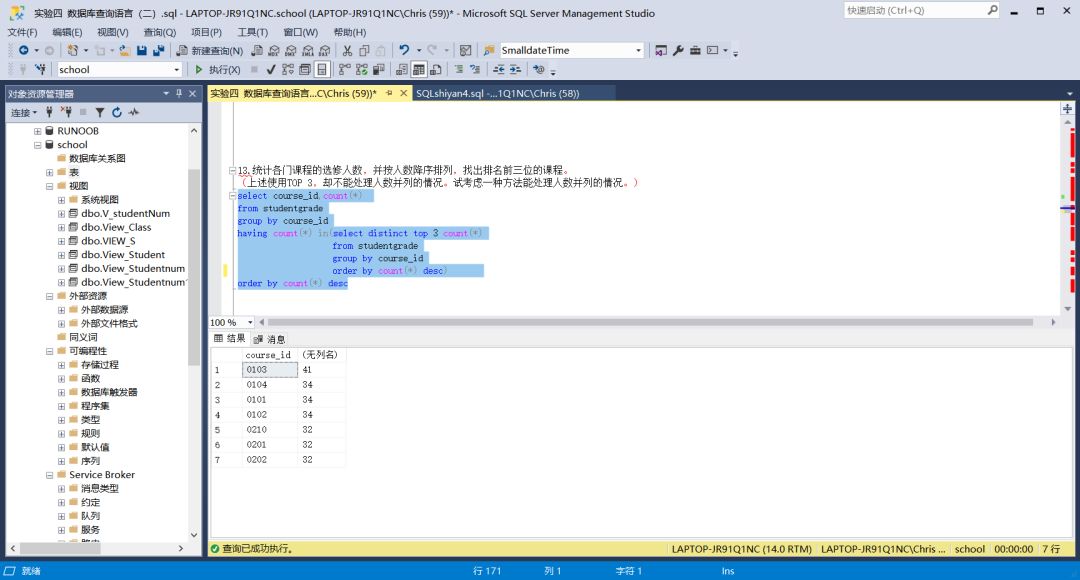Switch to the SQLshiyan4.sql tab
Image resolution: width=1080 pixels, height=580 pixels.
click(x=497, y=93)
